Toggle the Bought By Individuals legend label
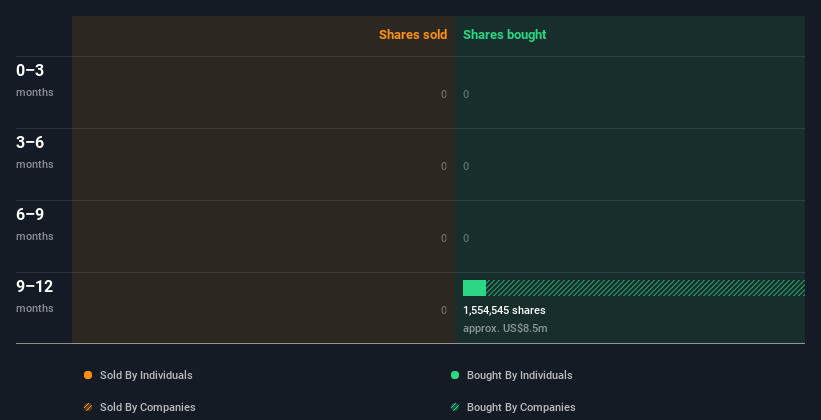The height and width of the screenshot is (420, 821). [x=519, y=375]
